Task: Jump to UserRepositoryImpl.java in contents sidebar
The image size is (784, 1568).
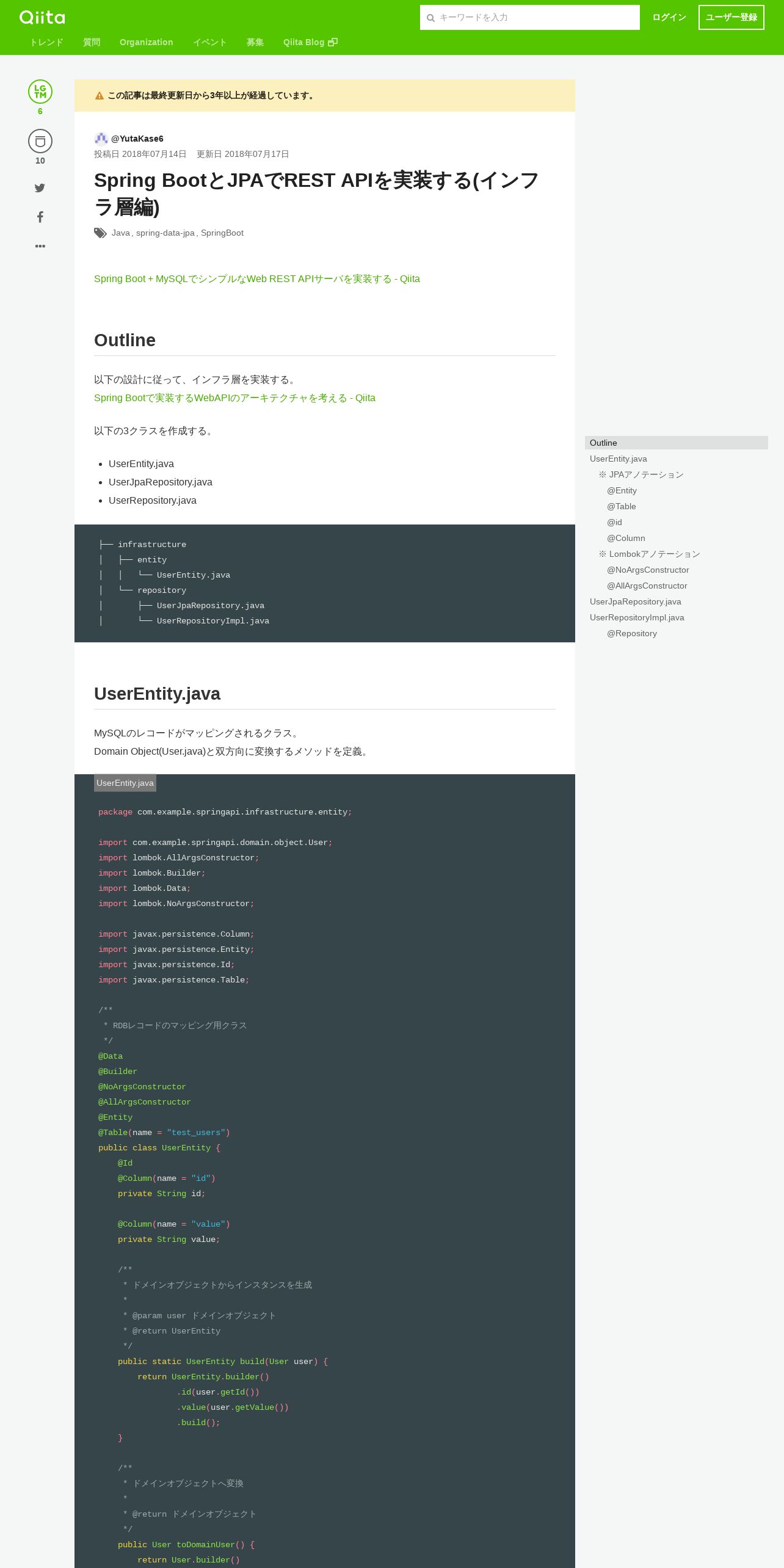Action: coord(637,617)
